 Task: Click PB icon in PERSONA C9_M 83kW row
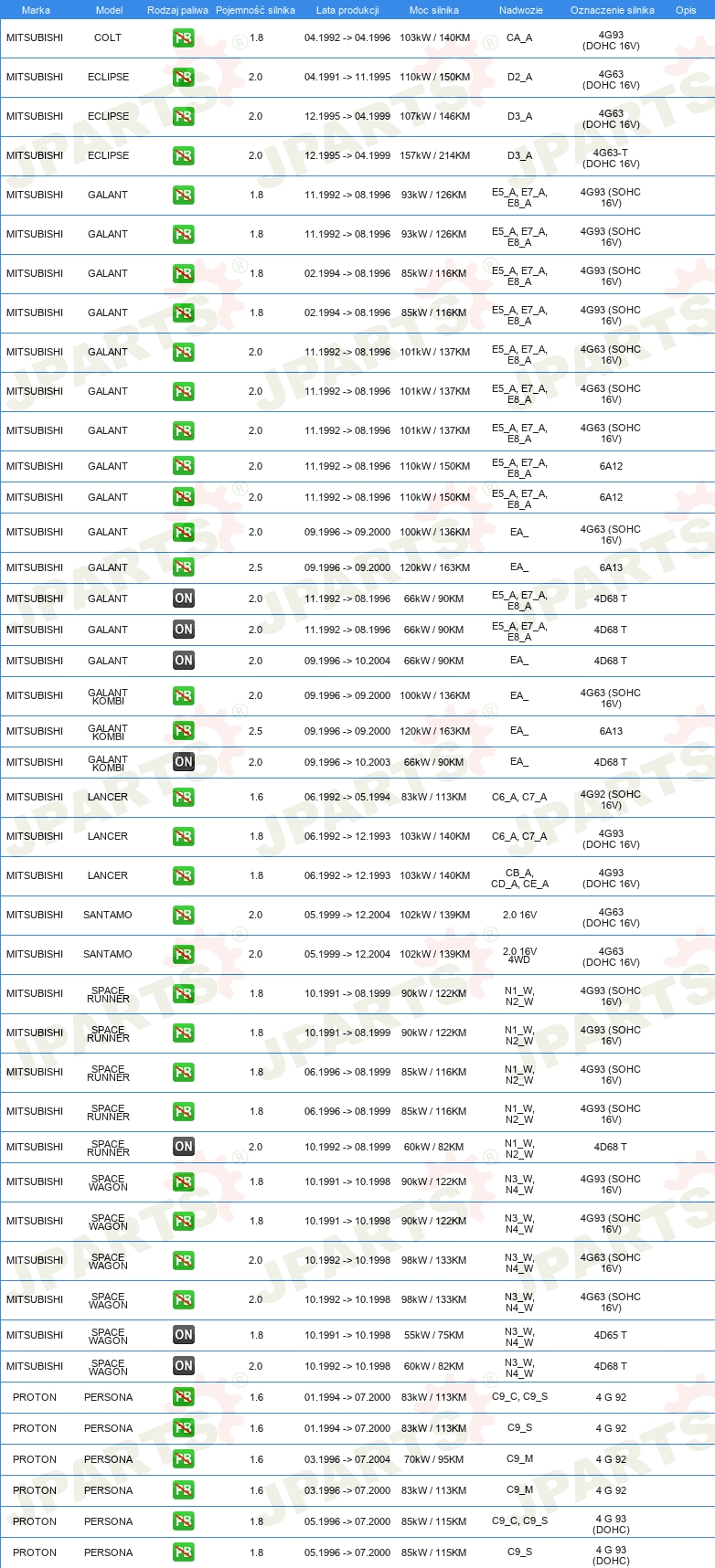tap(183, 1490)
